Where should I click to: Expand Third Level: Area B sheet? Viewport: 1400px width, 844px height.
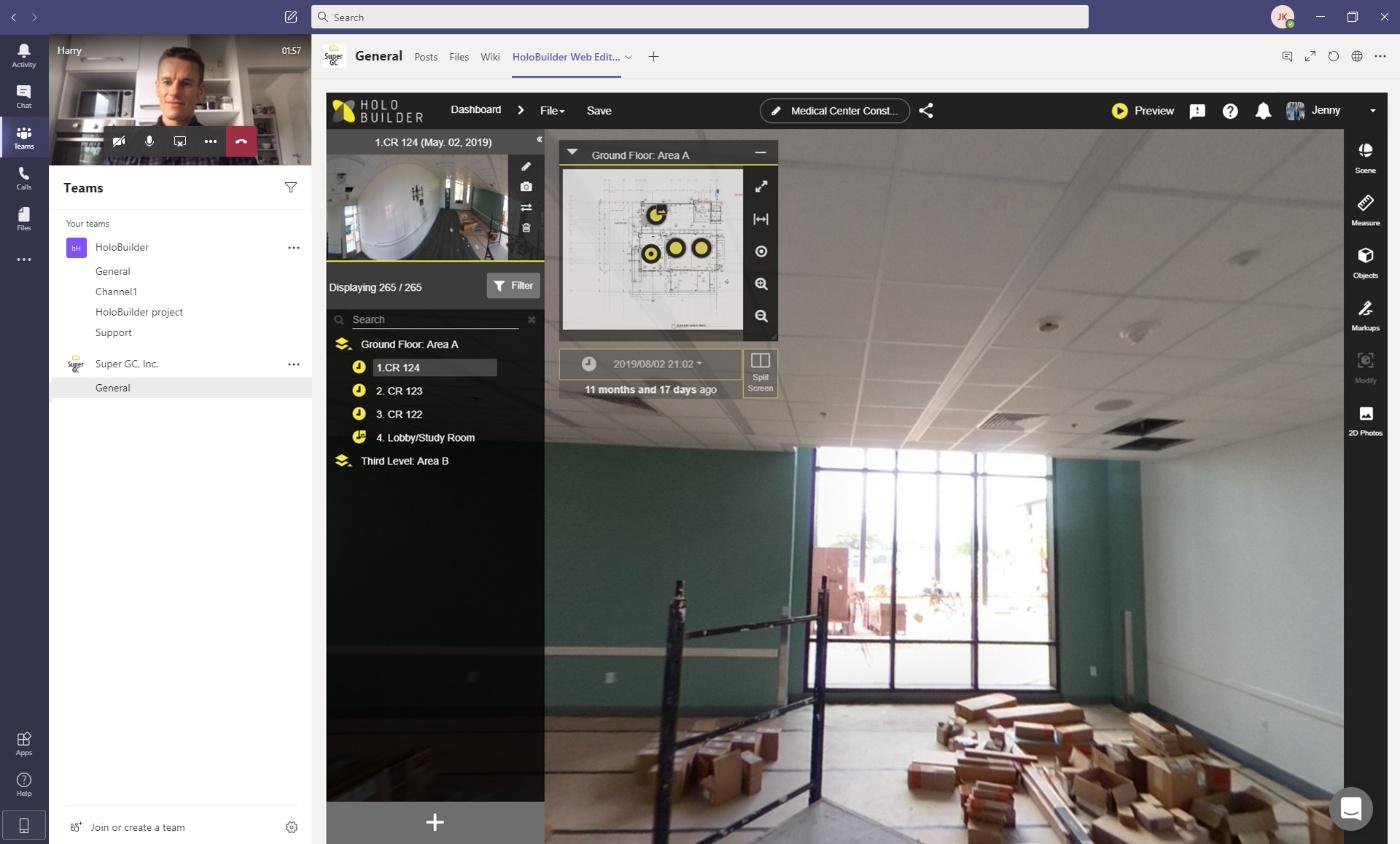[x=343, y=461]
